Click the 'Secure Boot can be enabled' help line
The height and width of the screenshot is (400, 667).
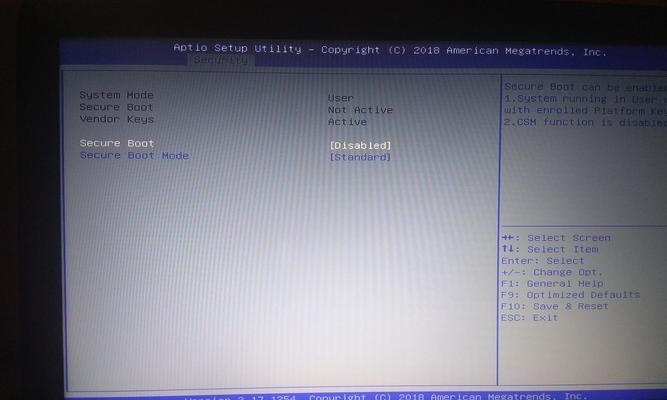click(x=585, y=87)
